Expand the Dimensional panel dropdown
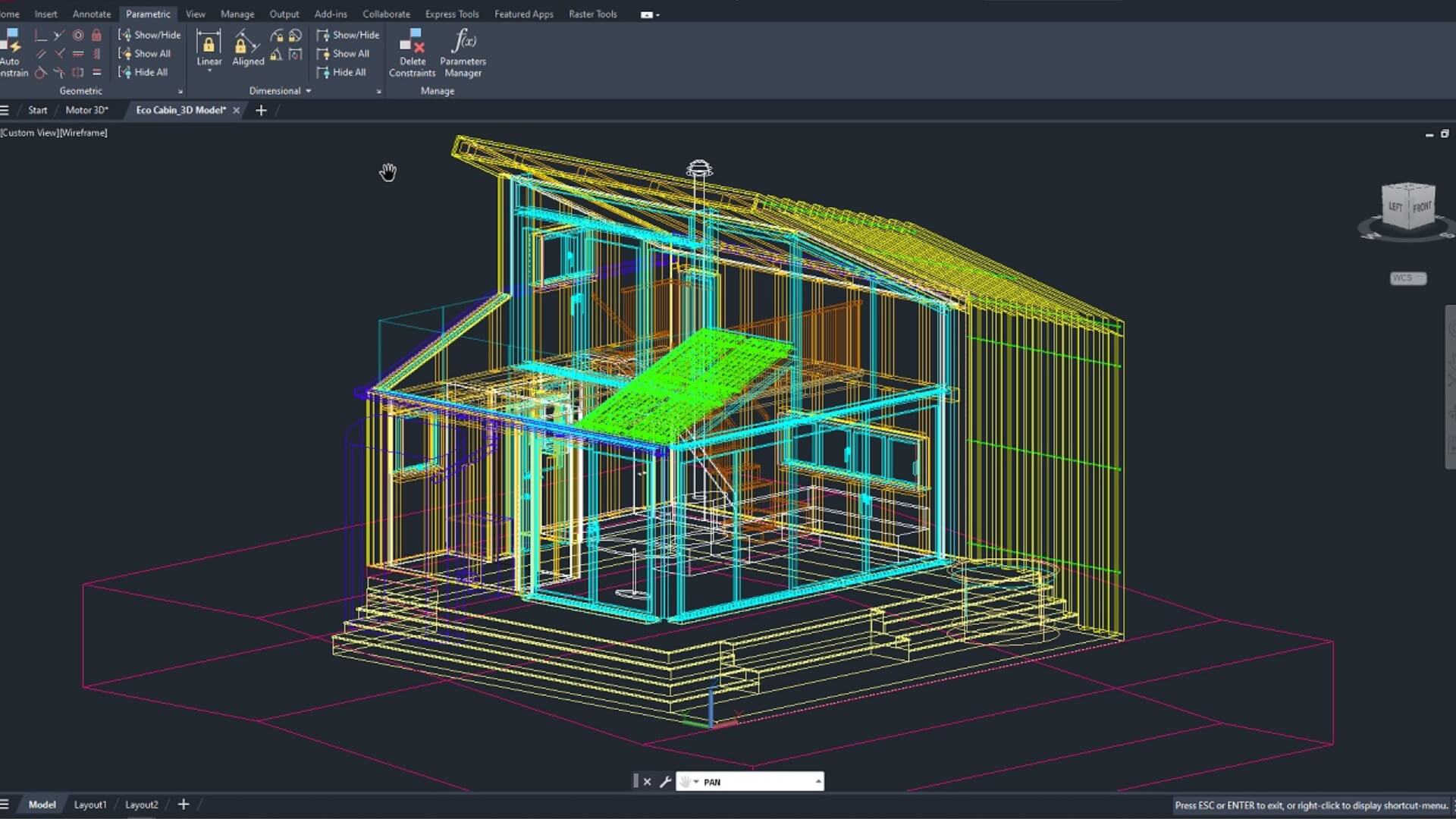The width and height of the screenshot is (1456, 819). pyautogui.click(x=308, y=91)
